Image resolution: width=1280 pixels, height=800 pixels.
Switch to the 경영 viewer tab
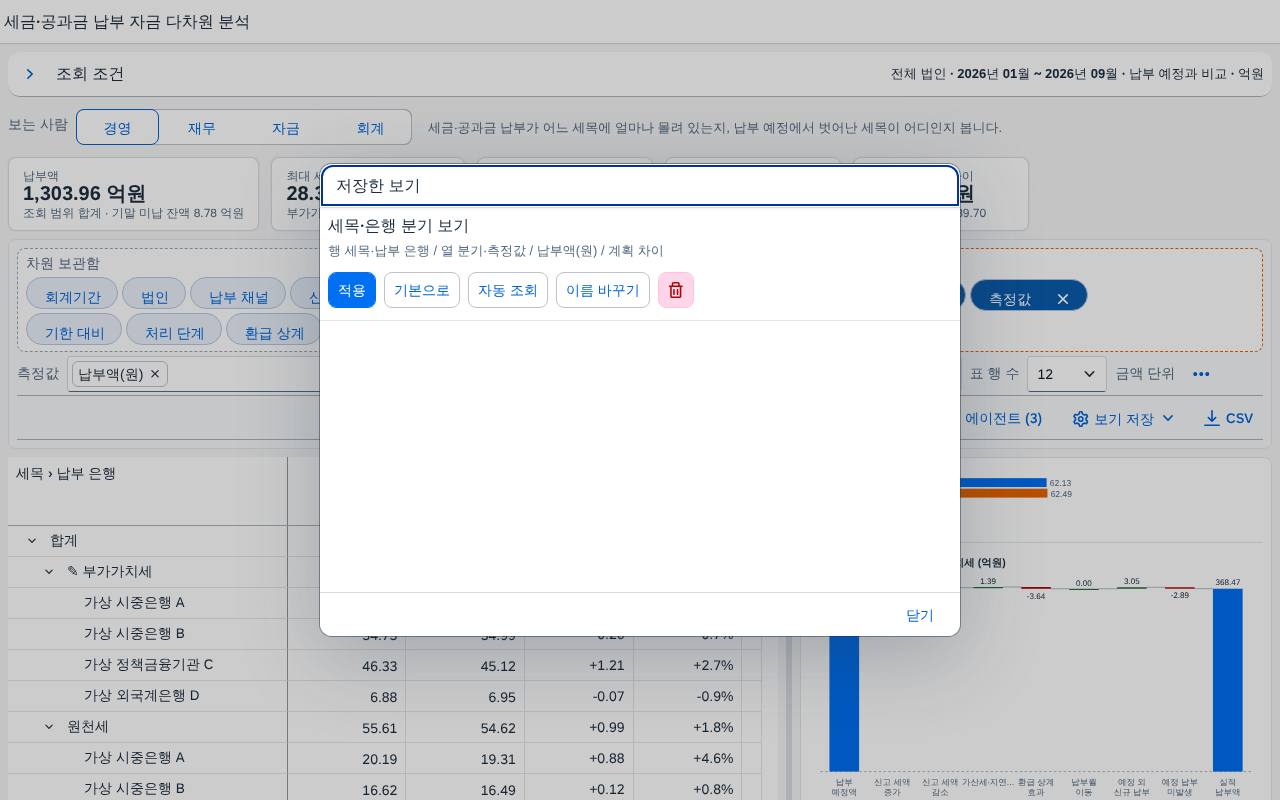(118, 127)
